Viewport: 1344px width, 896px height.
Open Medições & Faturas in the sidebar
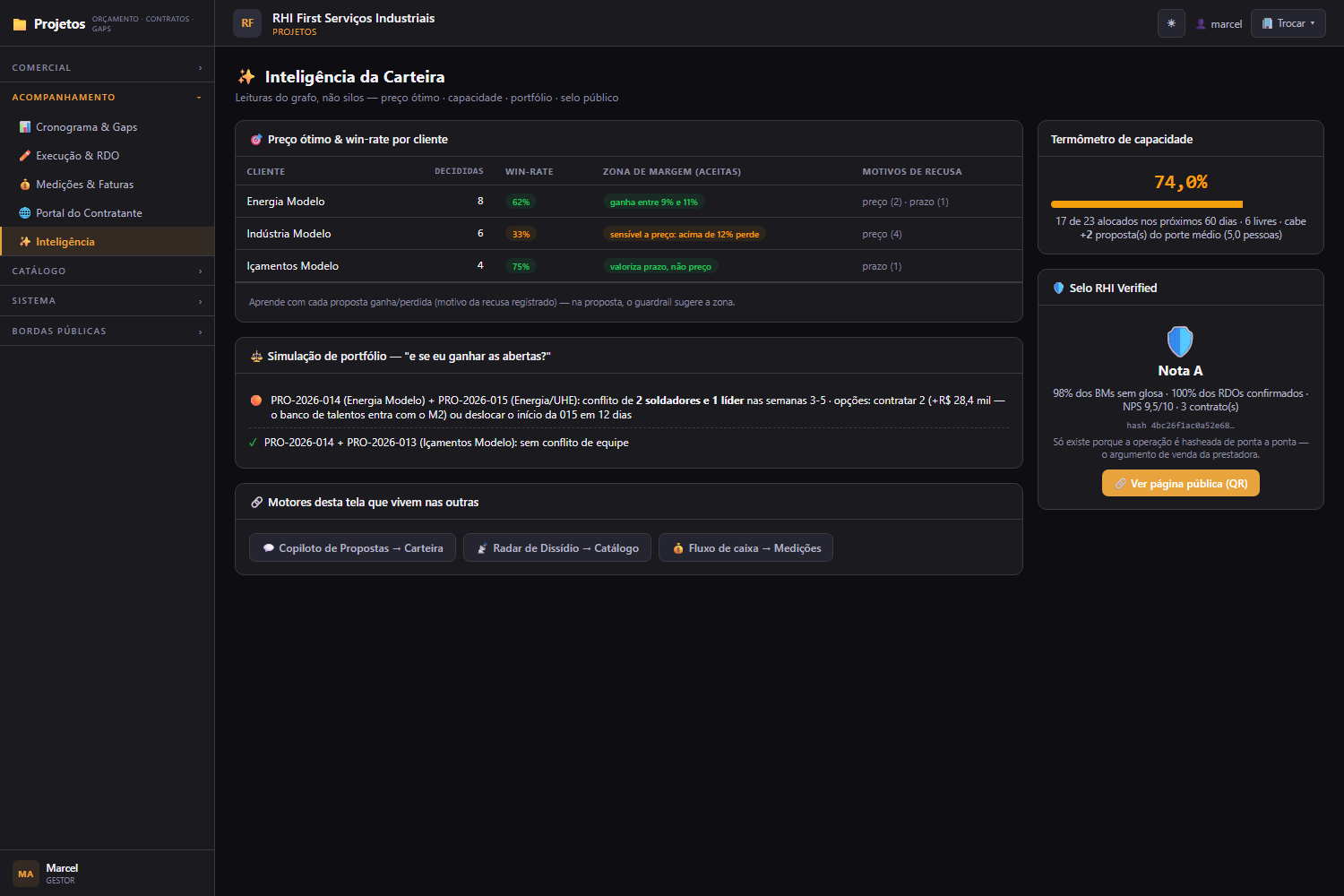[x=108, y=185]
